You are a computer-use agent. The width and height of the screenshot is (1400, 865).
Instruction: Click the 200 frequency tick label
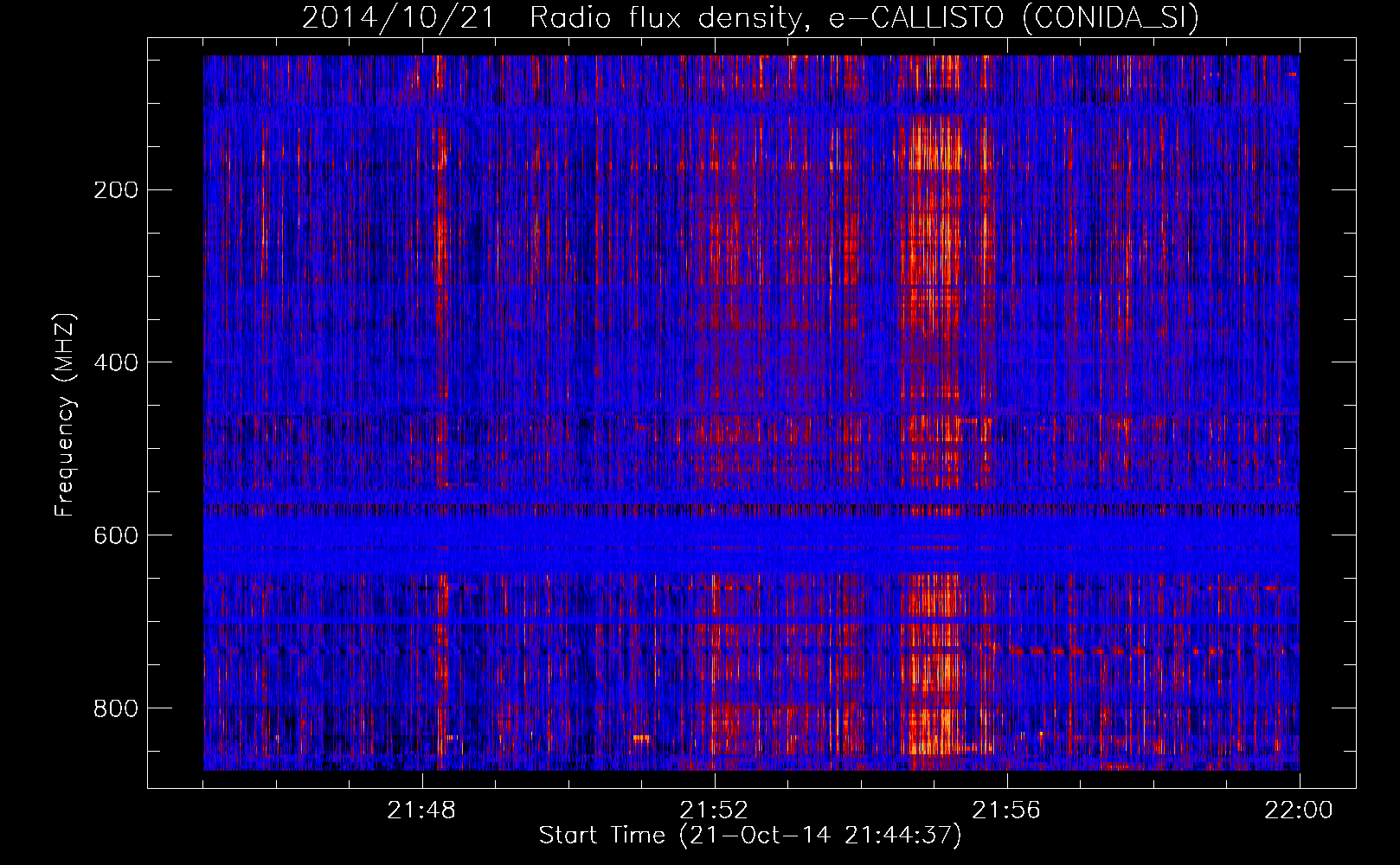[116, 189]
